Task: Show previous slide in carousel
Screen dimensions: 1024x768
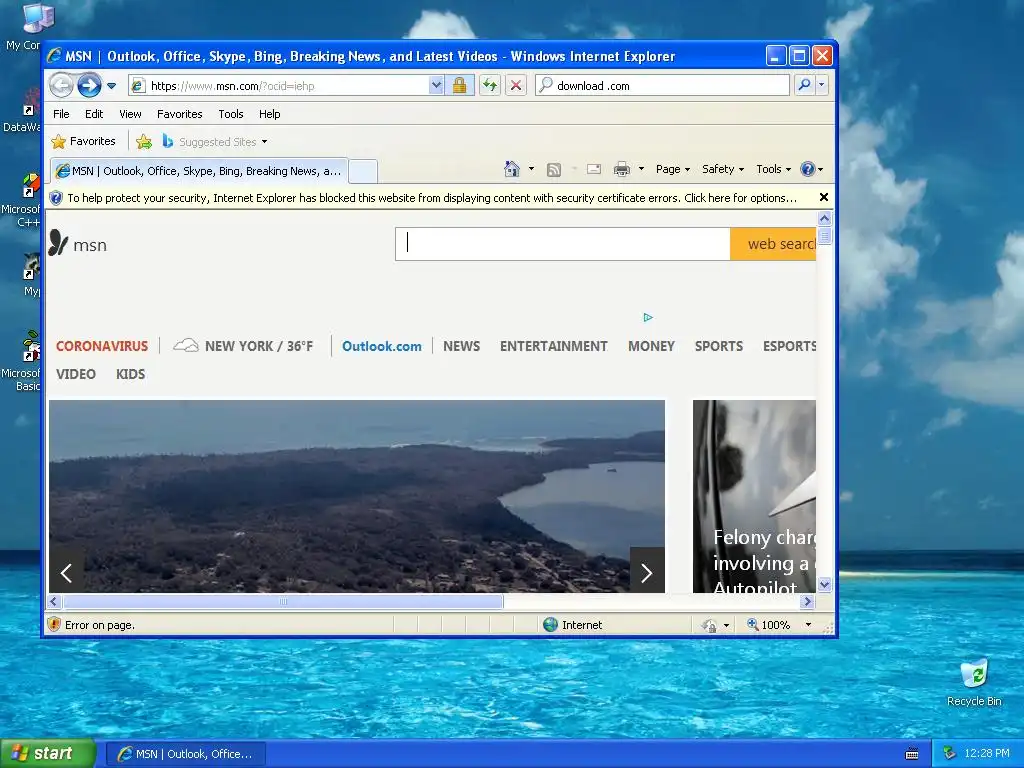Action: [67, 573]
